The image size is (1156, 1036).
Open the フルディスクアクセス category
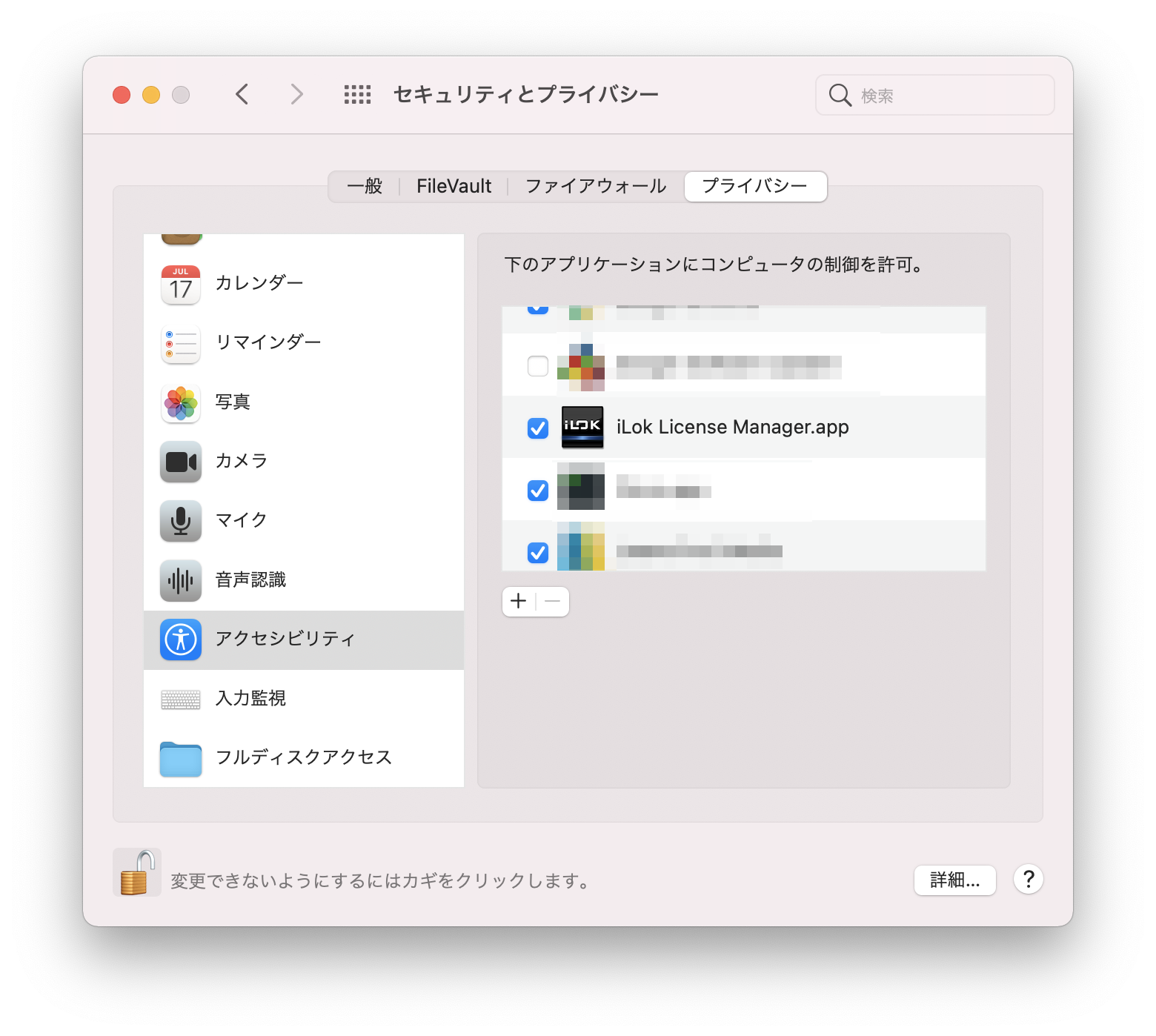pyautogui.click(x=304, y=757)
